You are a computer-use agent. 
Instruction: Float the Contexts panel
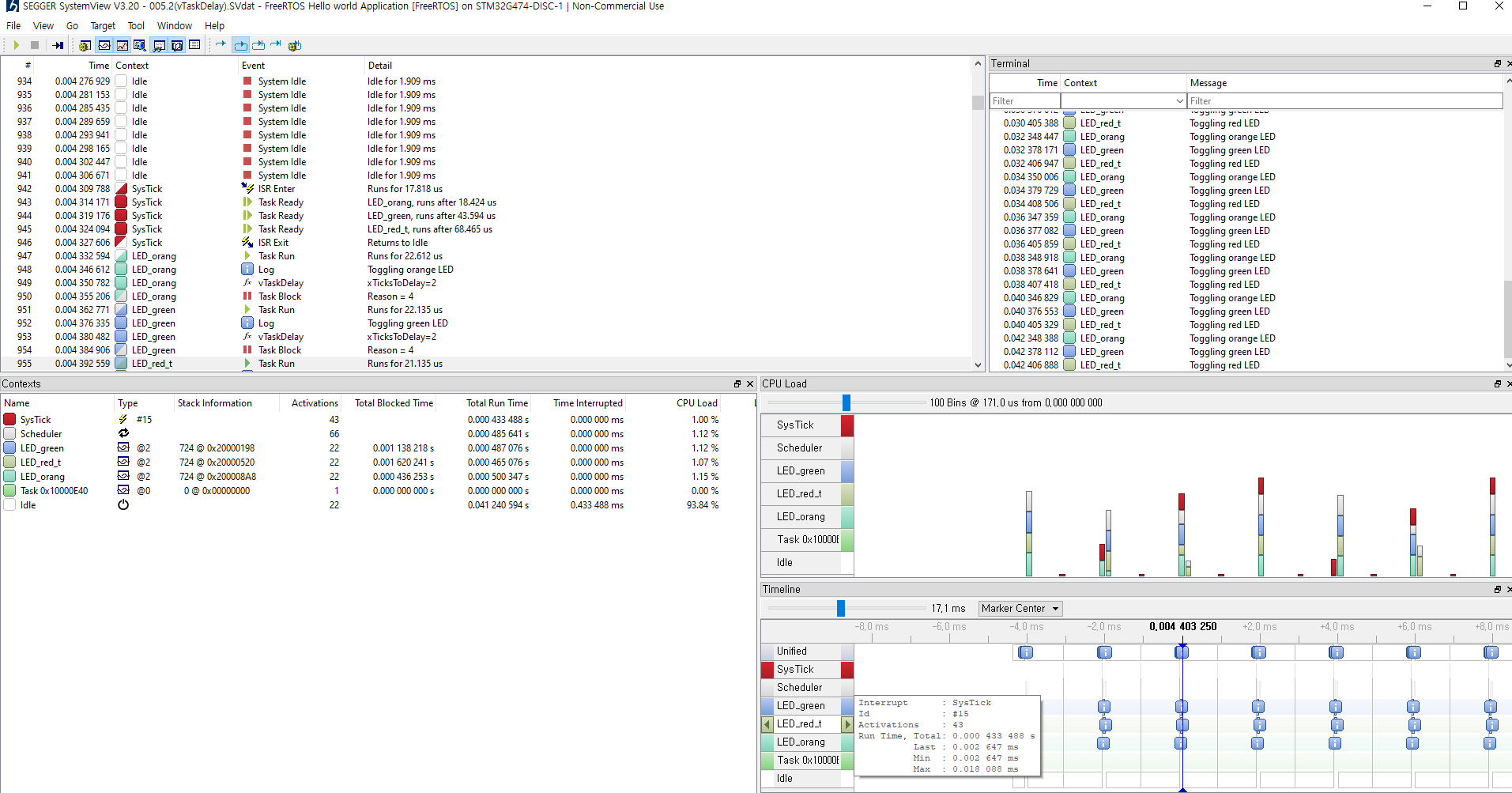pos(737,383)
